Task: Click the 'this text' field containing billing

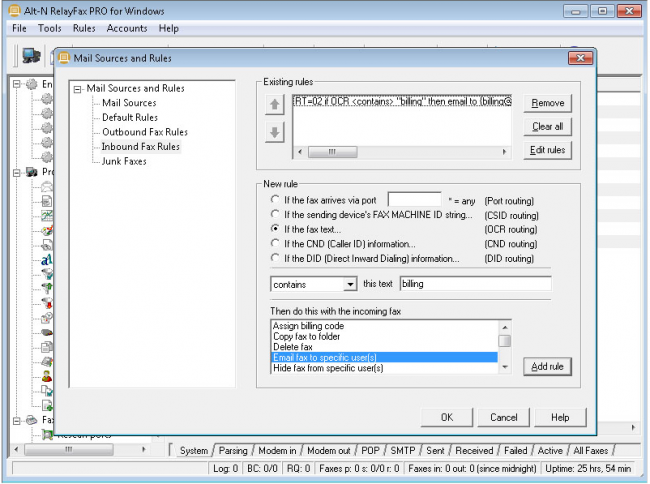Action: click(x=475, y=284)
